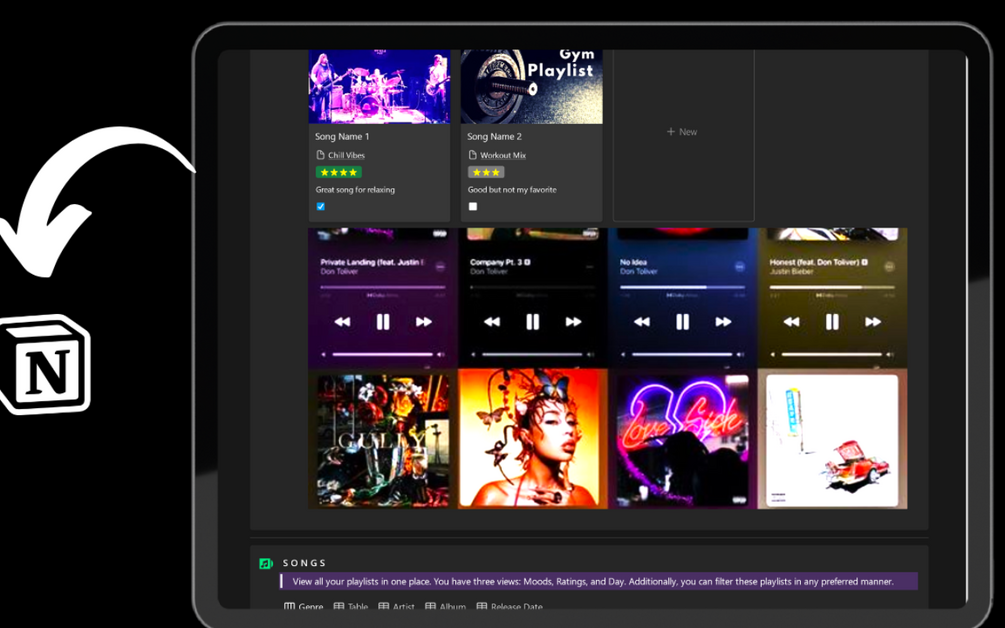Pause the No Idea player

(683, 322)
